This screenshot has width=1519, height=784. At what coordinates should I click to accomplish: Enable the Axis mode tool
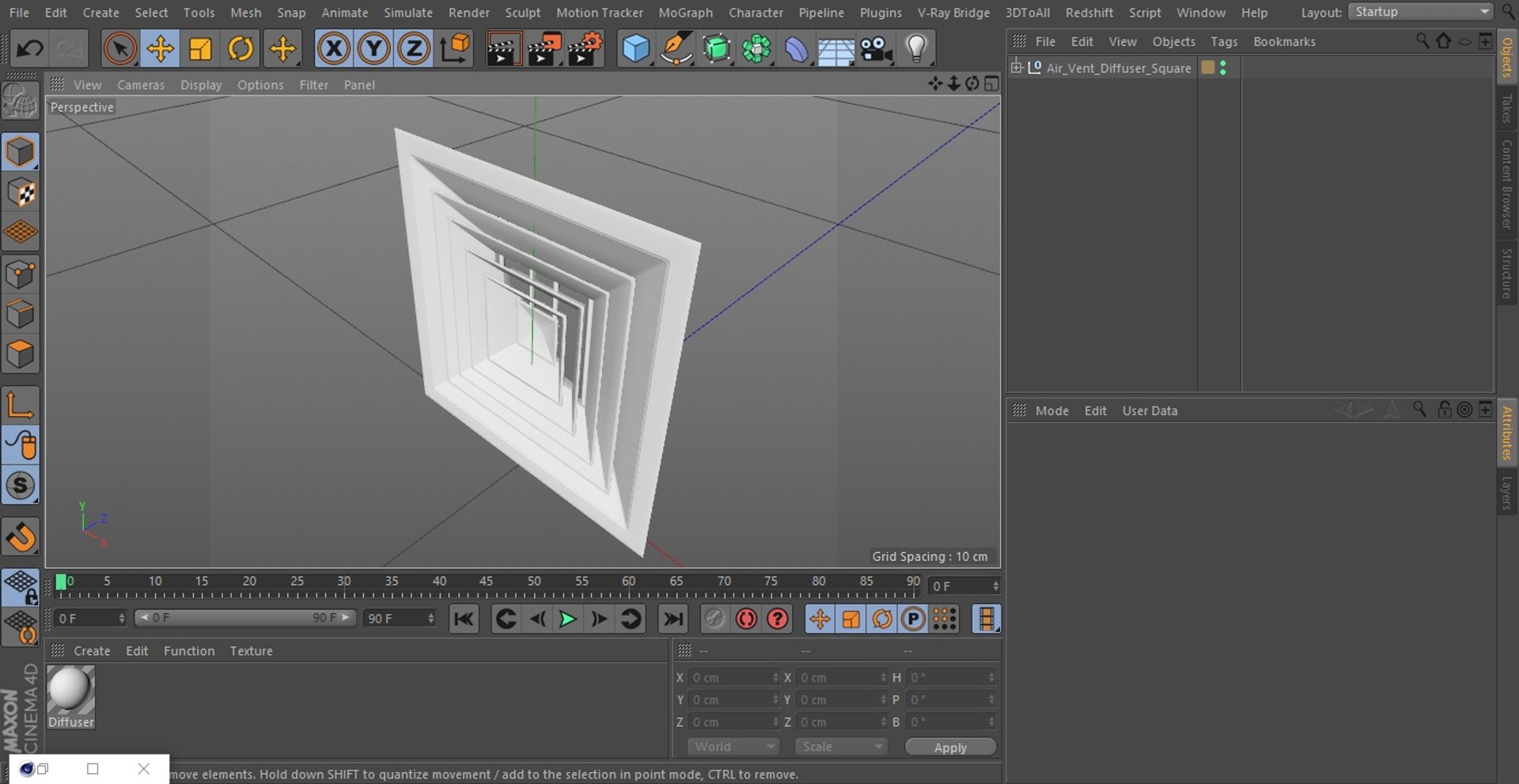point(21,406)
